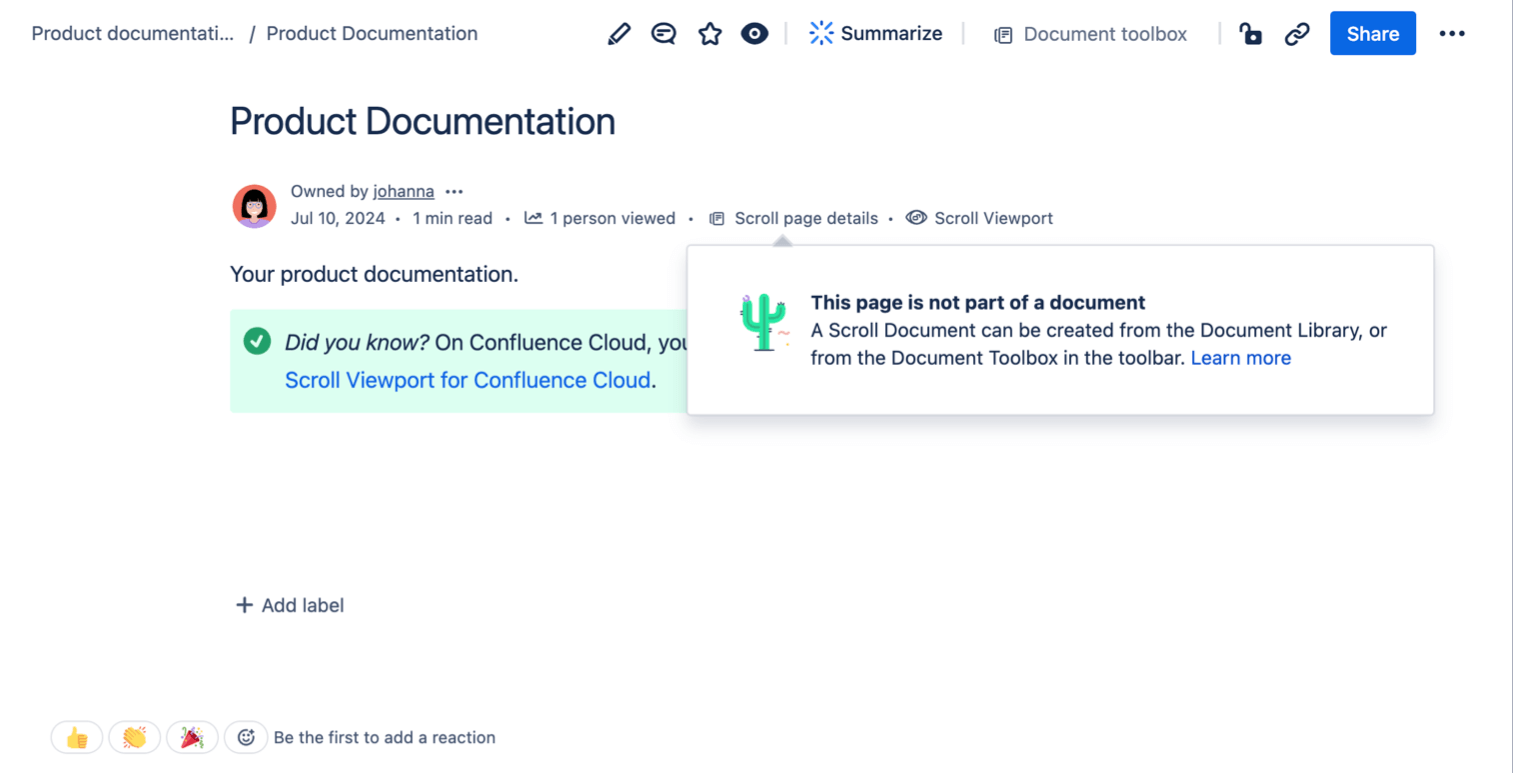Open the Document toolbox
This screenshot has height=773, width=1513.
coord(1090,34)
